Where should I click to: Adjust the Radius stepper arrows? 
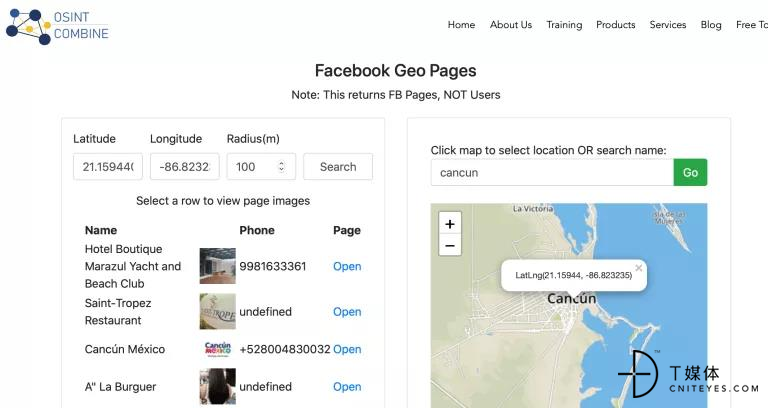281,167
